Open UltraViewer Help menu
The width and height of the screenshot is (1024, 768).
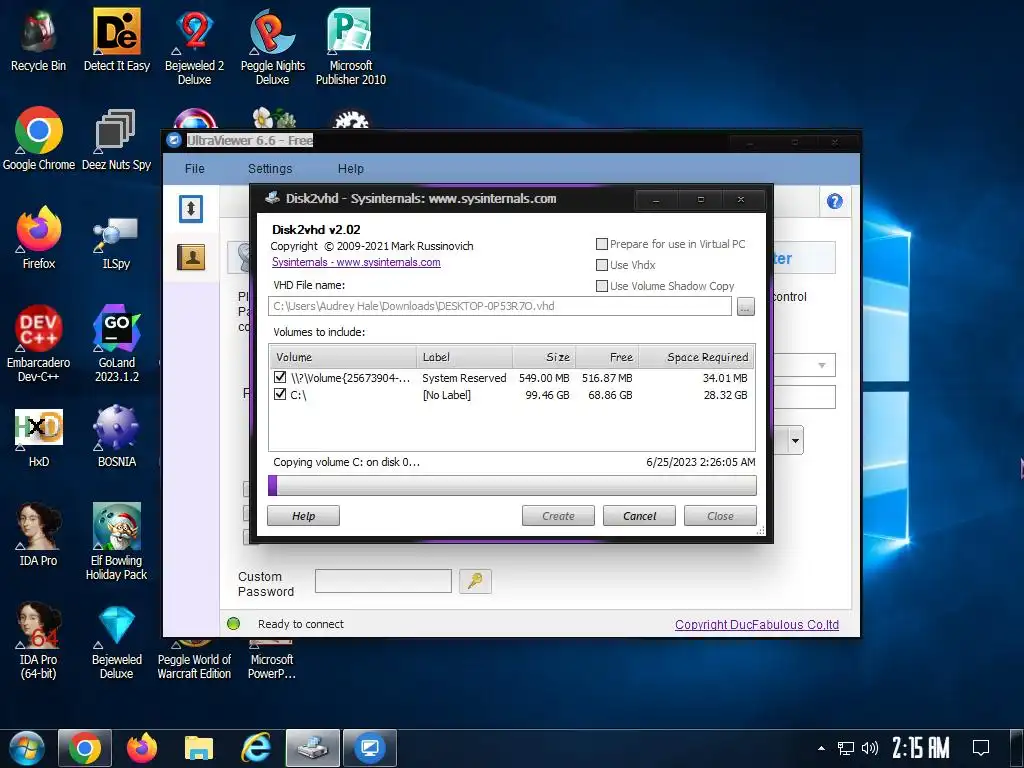click(351, 168)
